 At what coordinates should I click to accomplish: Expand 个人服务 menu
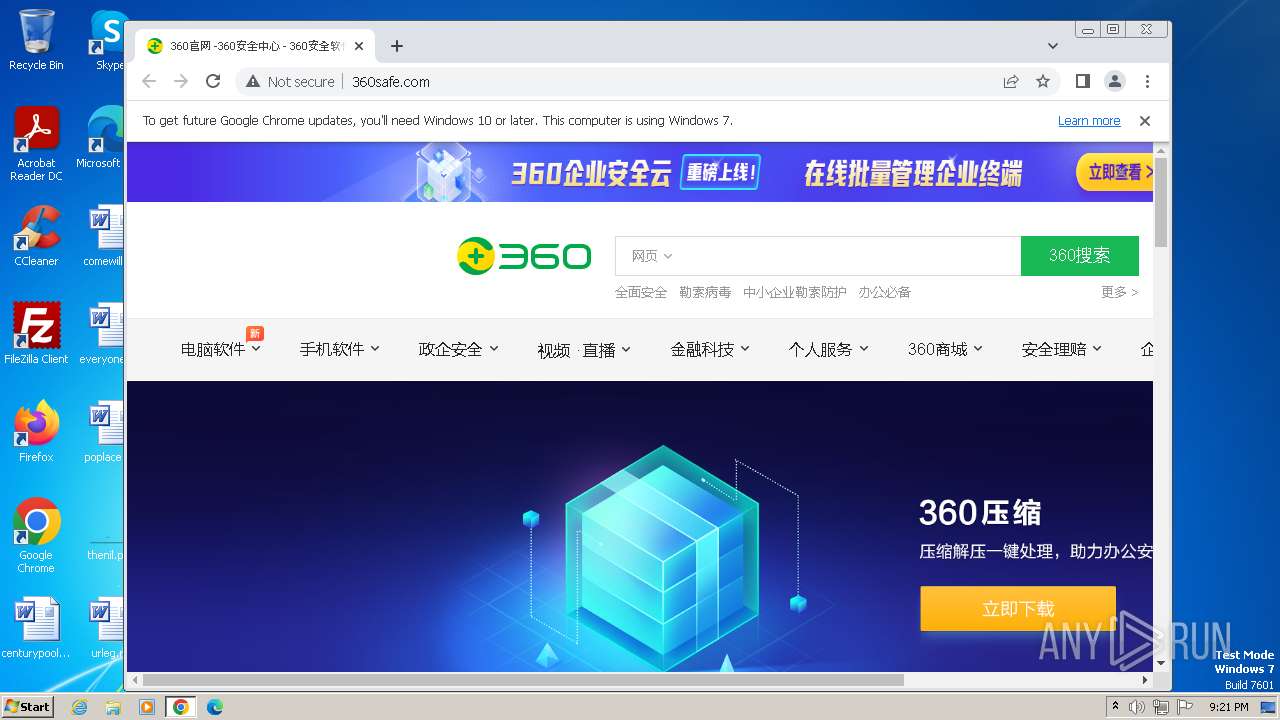click(x=829, y=349)
